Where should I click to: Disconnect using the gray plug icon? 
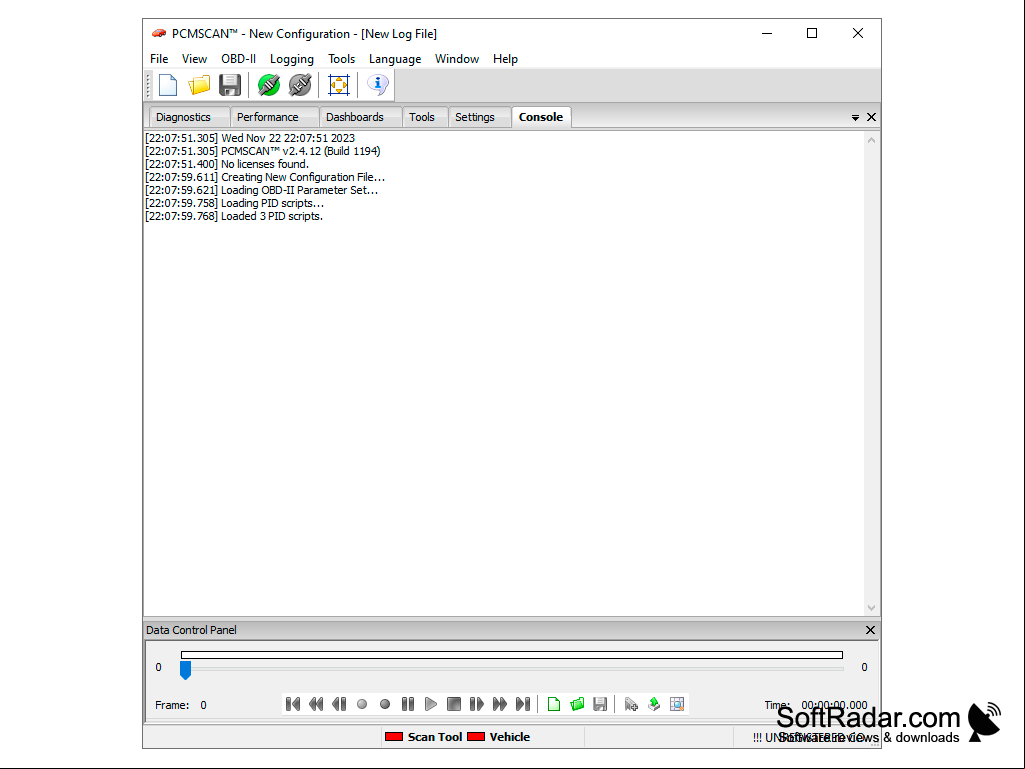(x=300, y=85)
